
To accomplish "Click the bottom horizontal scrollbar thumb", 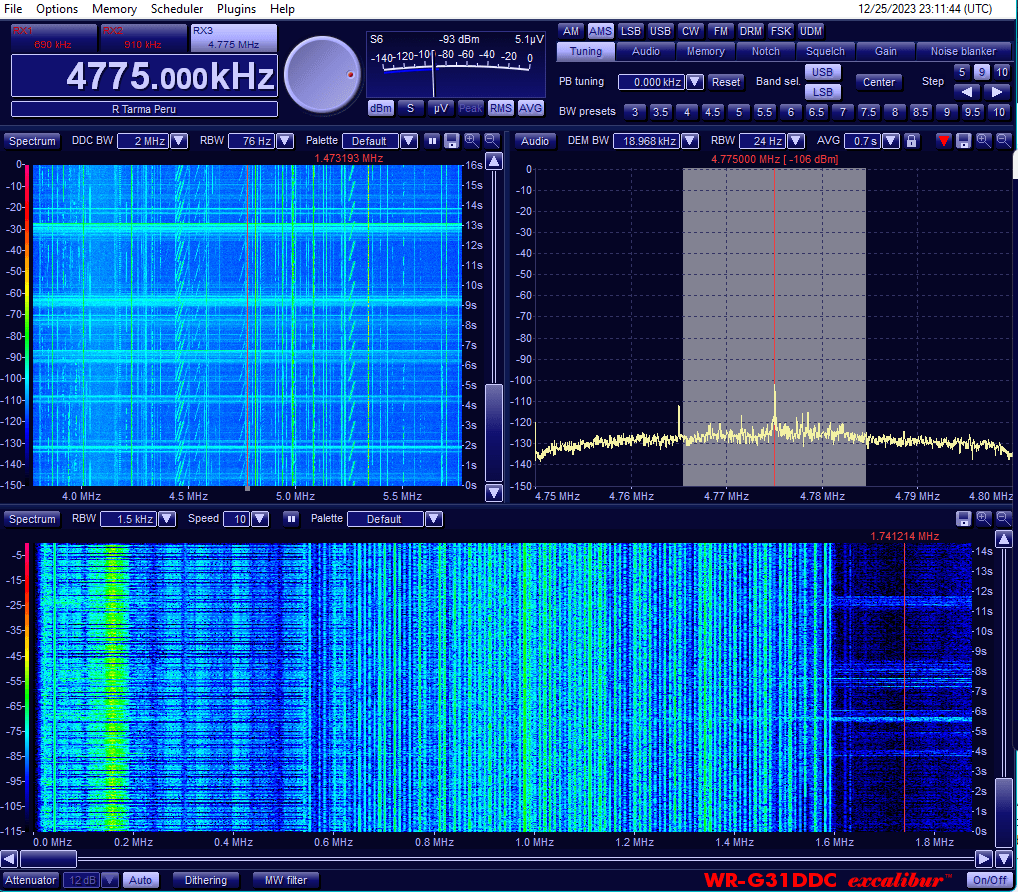I will [49, 859].
